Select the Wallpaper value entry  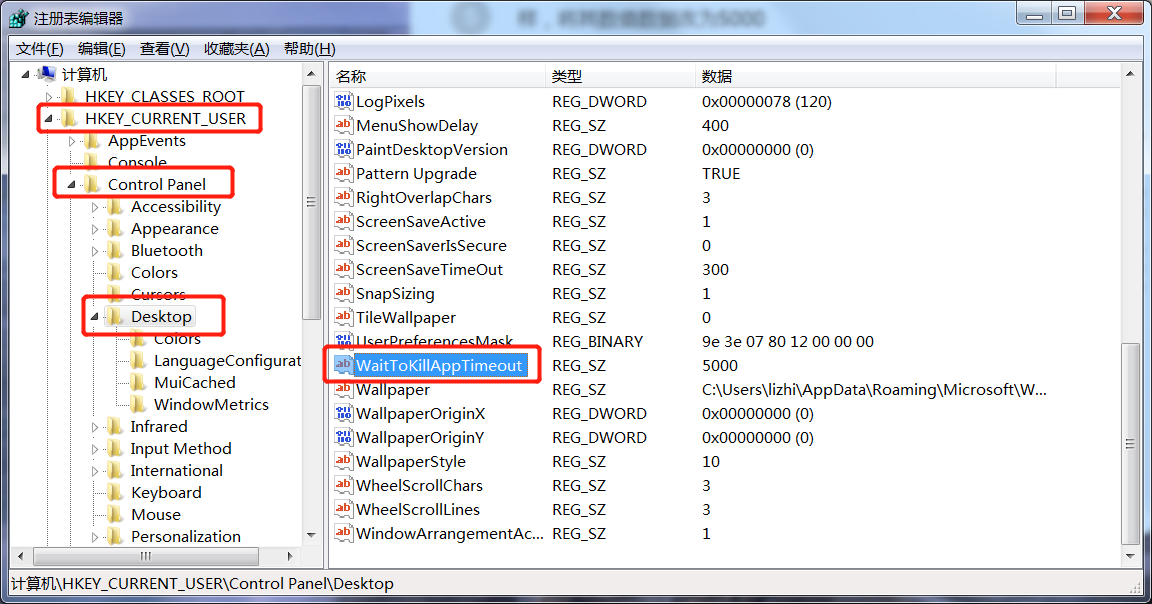(x=393, y=389)
